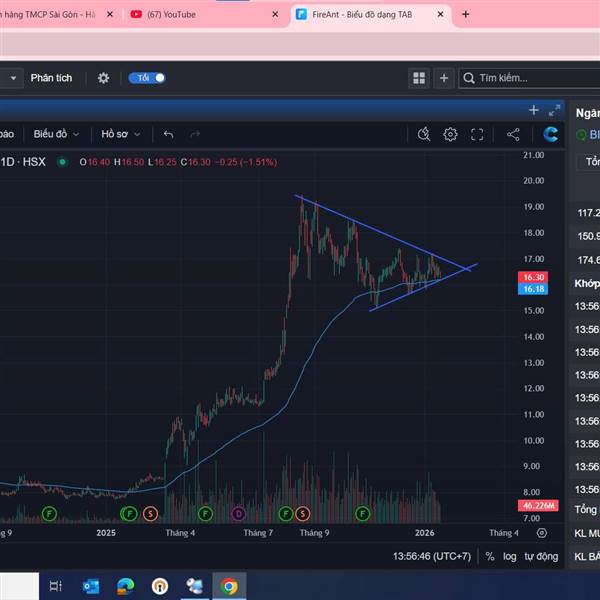Open chart settings gear in the chart toolbar

[x=450, y=134]
